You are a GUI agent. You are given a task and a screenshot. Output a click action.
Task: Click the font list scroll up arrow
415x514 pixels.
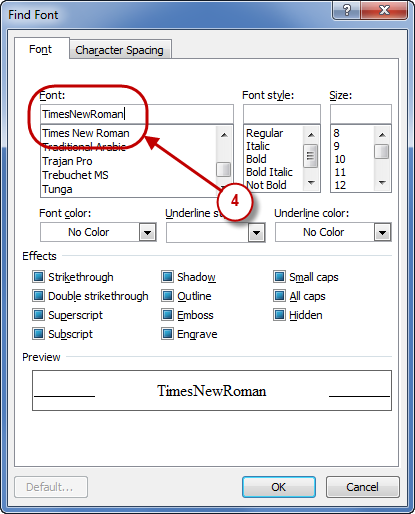pos(224,135)
